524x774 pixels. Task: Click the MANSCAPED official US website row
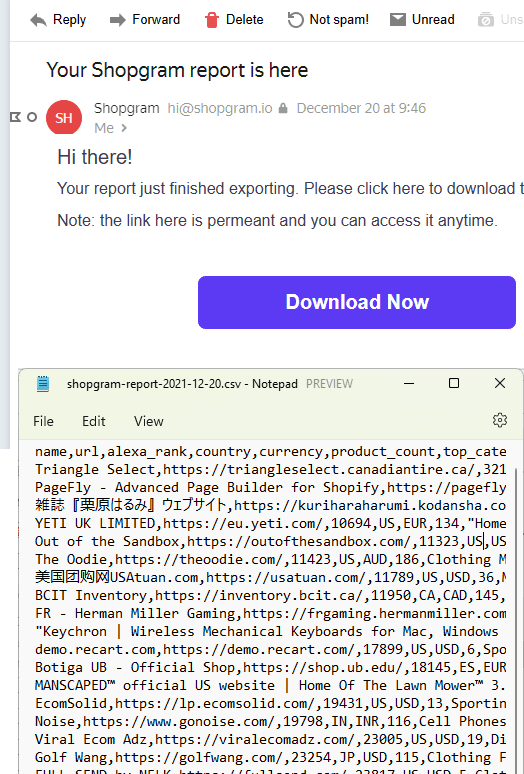(270, 686)
